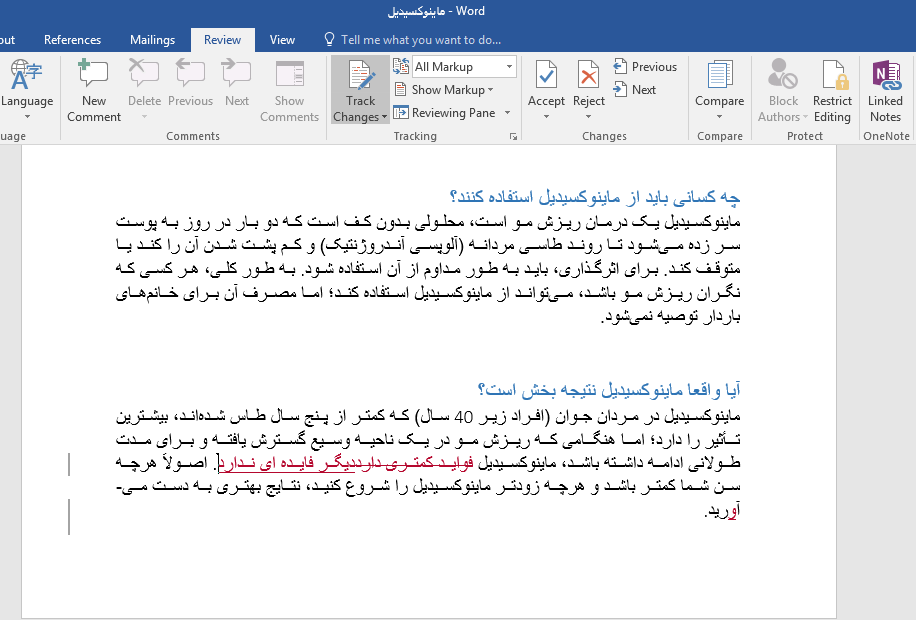Expand the Show Markup menu
Viewport: 916px width, 620px height.
pyautogui.click(x=444, y=89)
